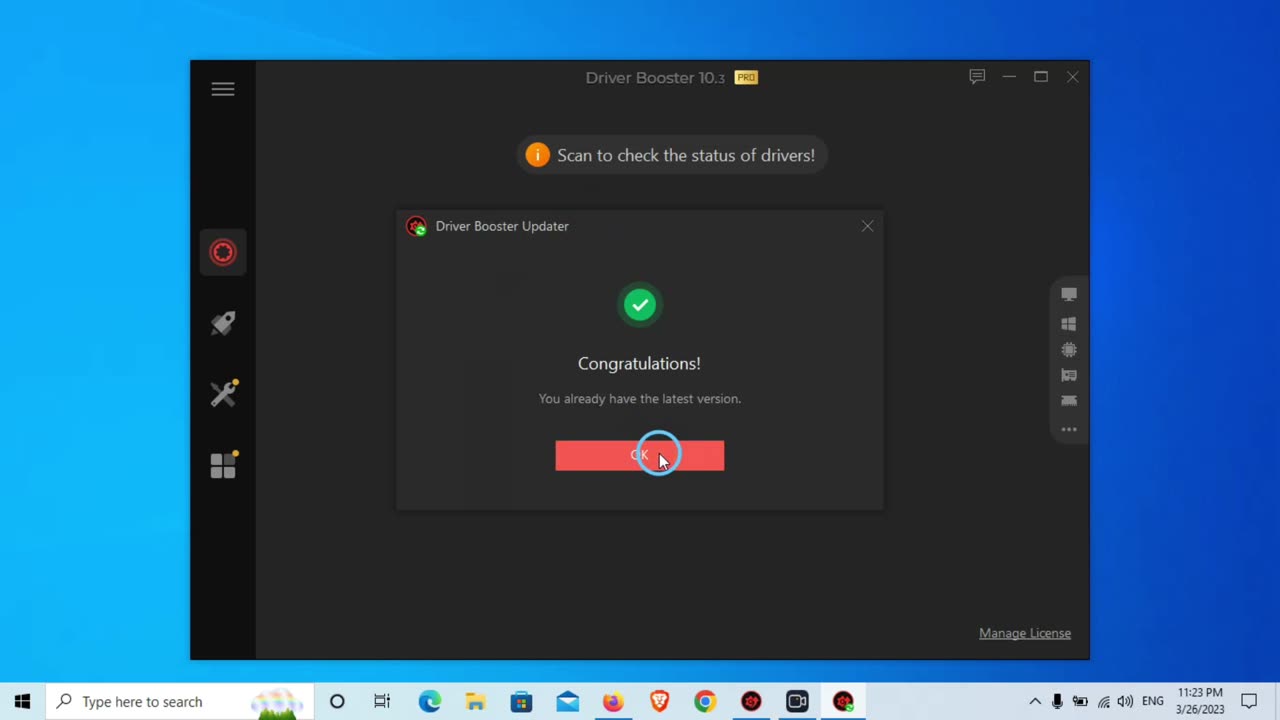Launch Firefox from taskbar
This screenshot has height=720, width=1280.
pyautogui.click(x=613, y=701)
